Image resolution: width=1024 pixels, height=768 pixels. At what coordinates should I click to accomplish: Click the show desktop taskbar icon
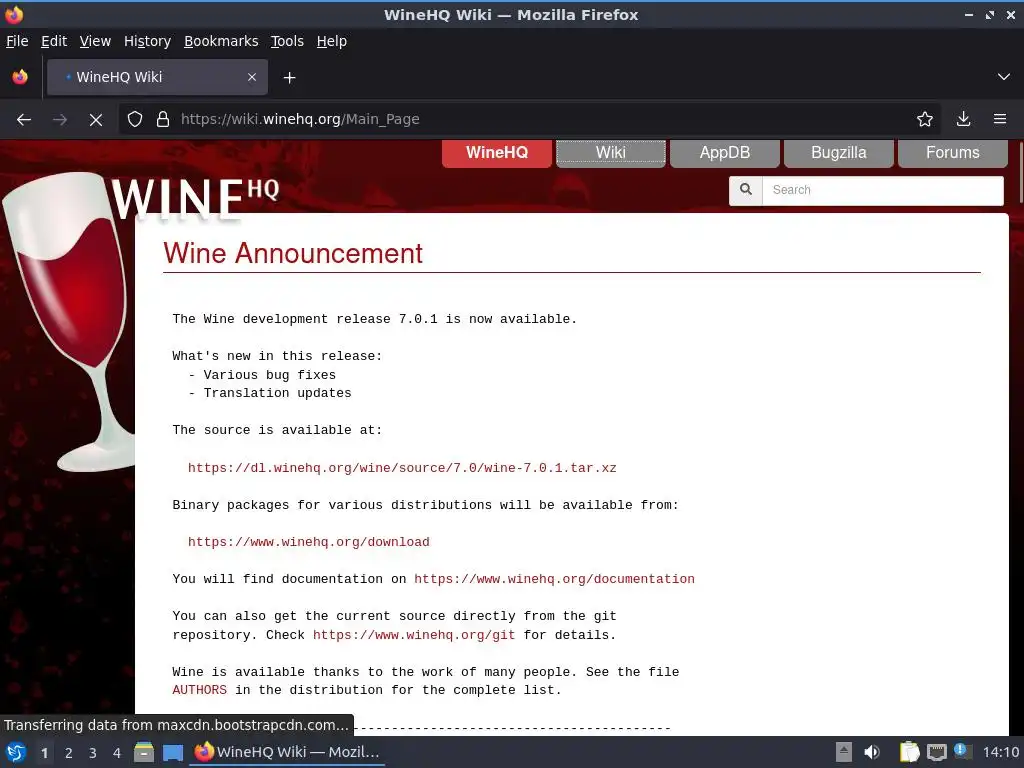point(173,752)
